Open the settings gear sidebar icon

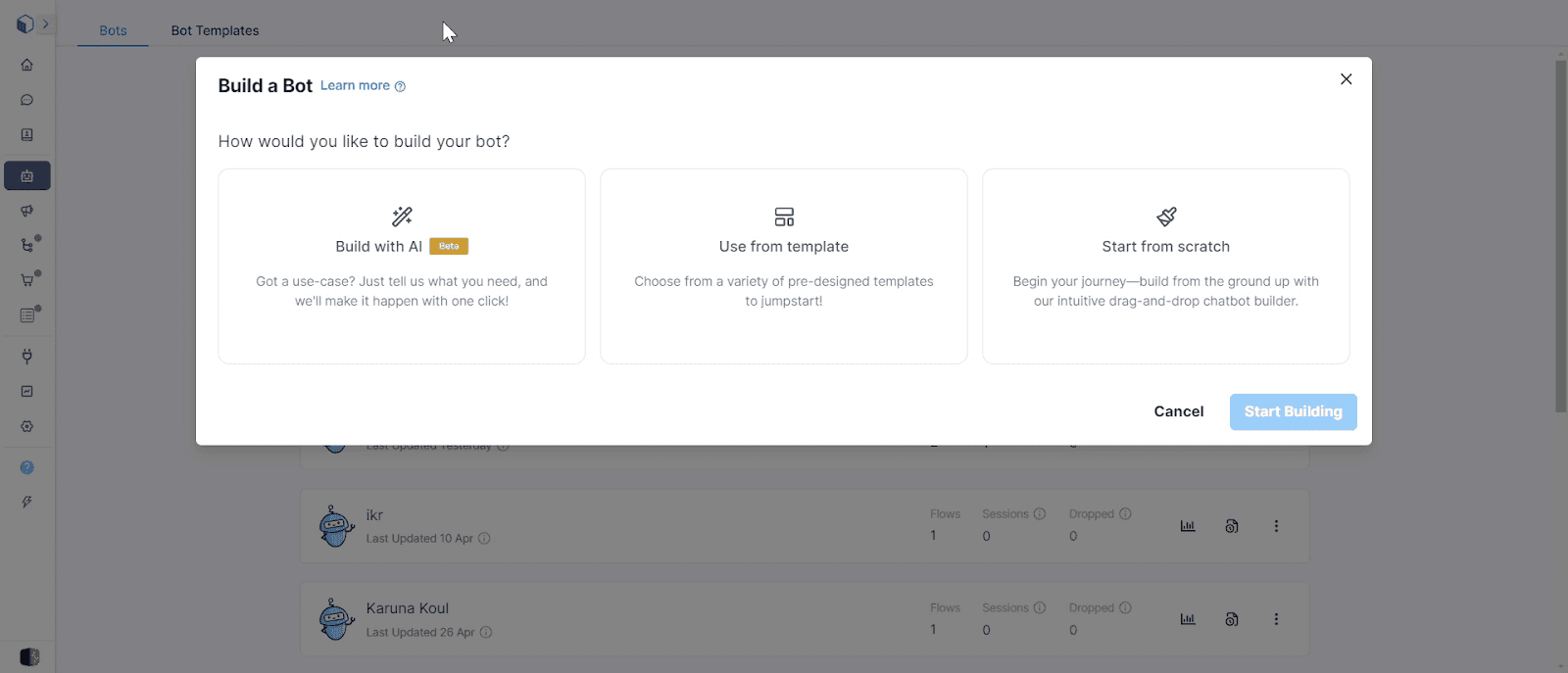(x=27, y=426)
